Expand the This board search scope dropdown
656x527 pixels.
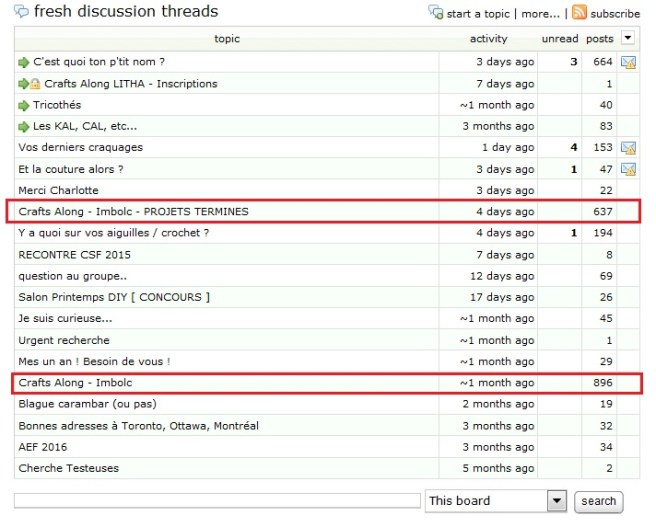coord(556,500)
